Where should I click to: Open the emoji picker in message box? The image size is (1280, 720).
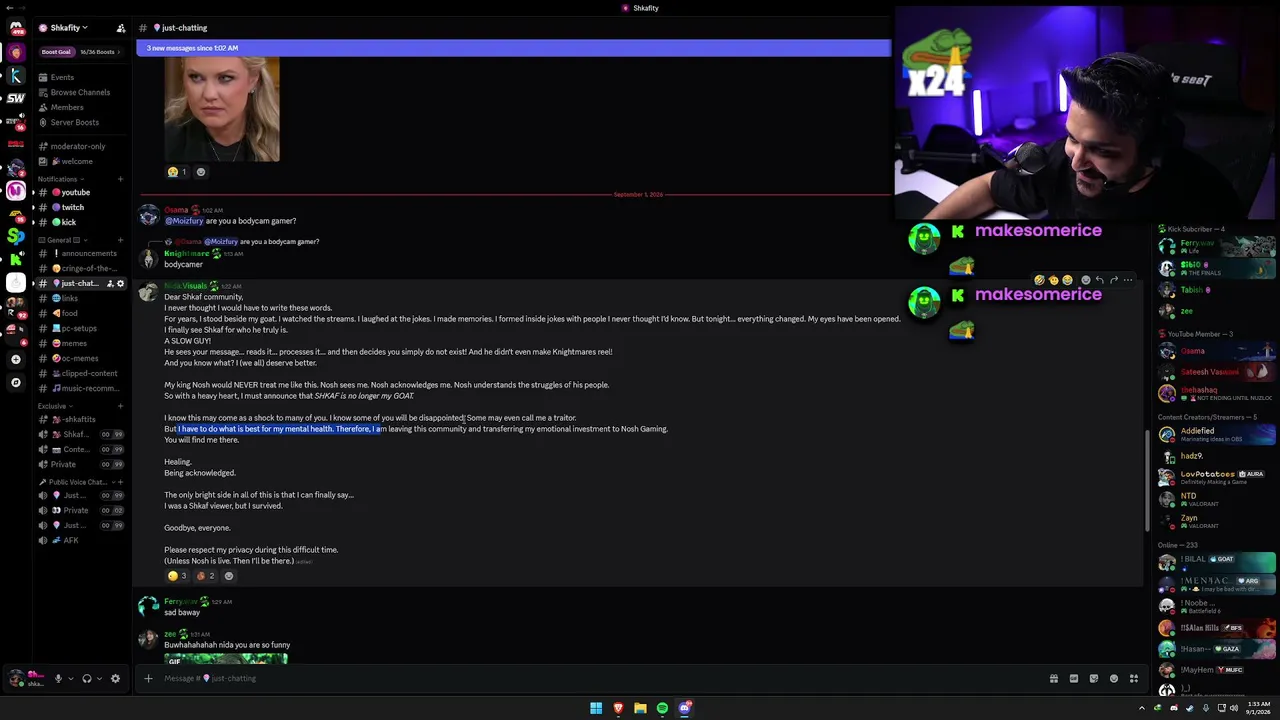click(x=1114, y=678)
